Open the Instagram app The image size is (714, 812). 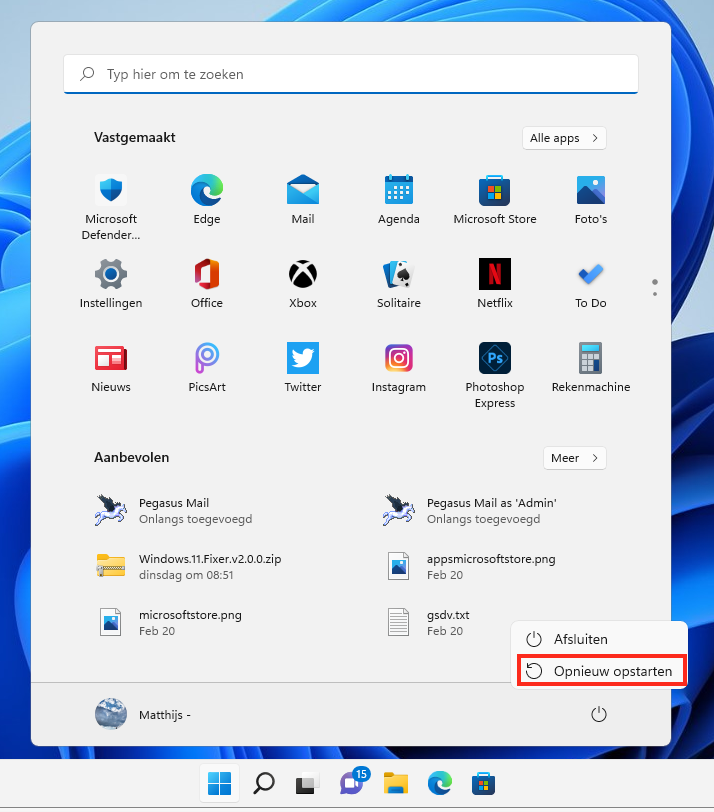399,366
